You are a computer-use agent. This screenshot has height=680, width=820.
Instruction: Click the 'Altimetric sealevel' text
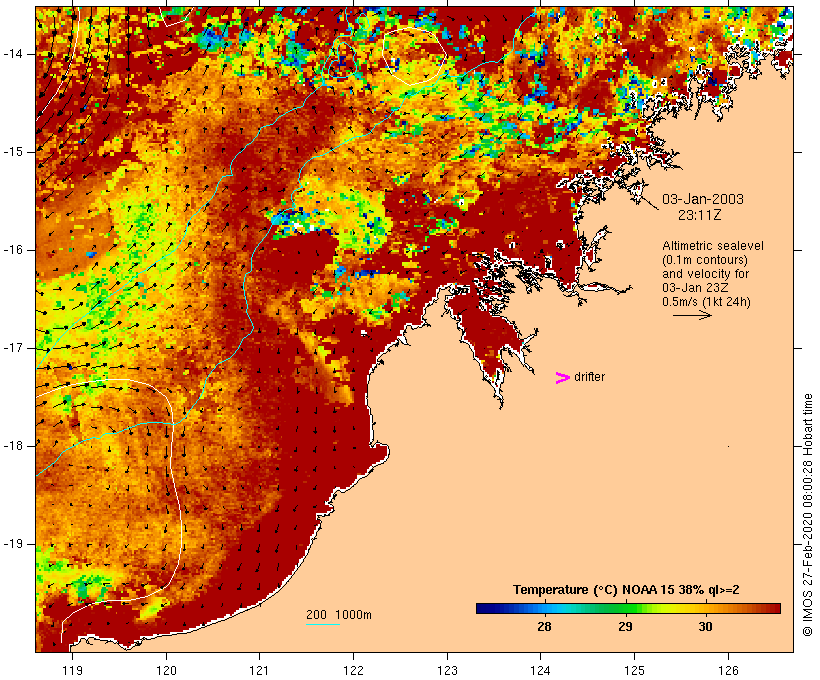pos(713,246)
